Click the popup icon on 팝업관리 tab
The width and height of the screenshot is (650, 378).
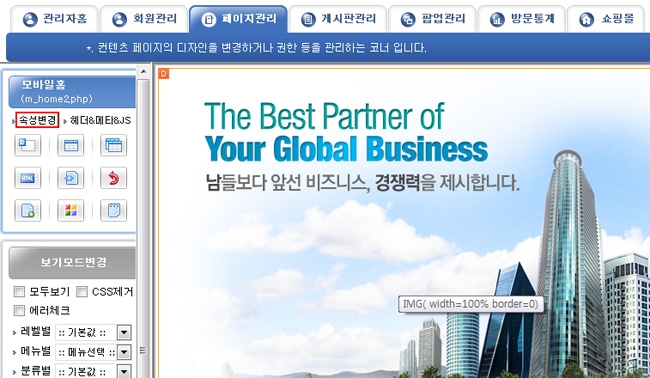(408, 19)
